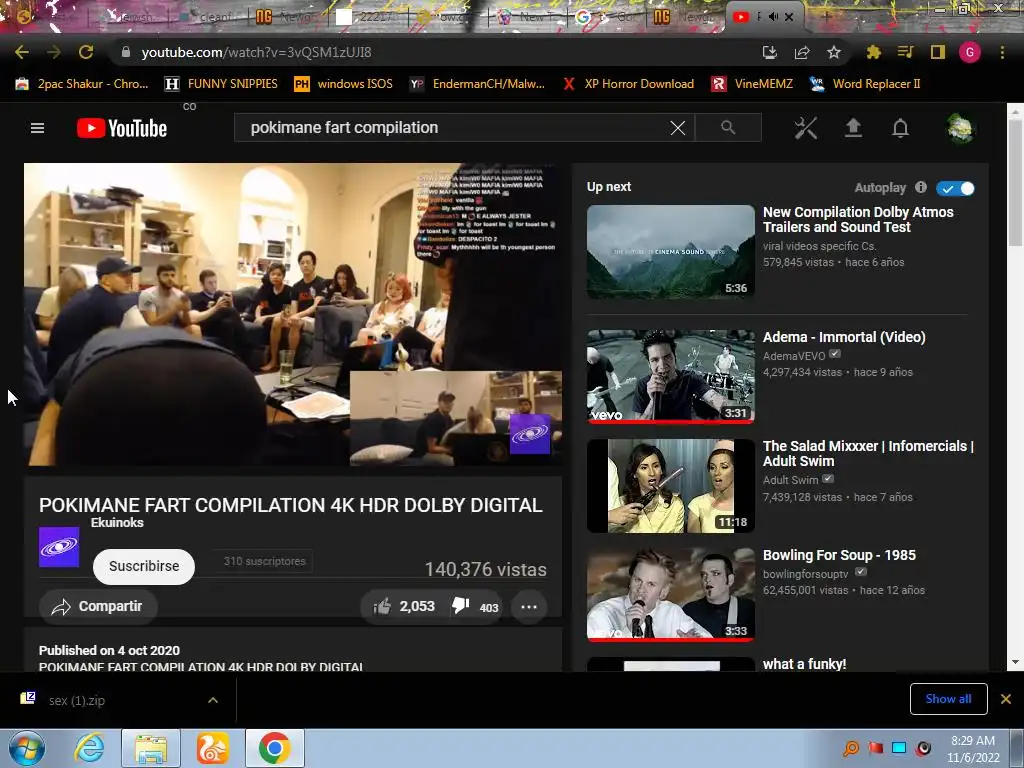1024x768 pixels.
Task: Play the main video player
Action: pyautogui.click(x=293, y=314)
